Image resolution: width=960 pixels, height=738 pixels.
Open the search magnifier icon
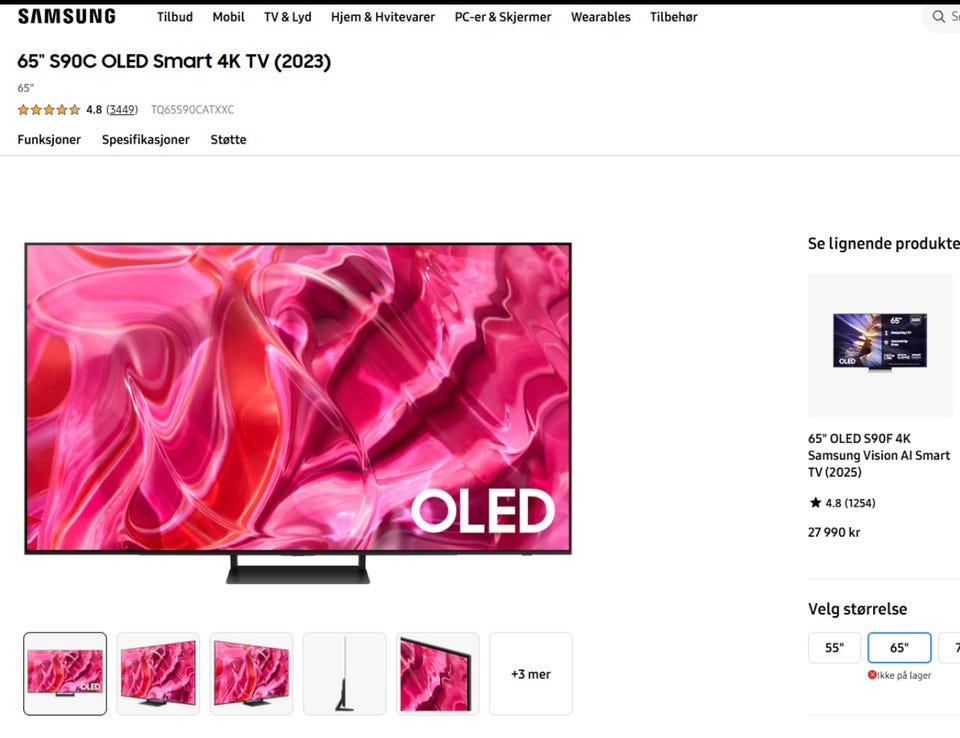point(938,17)
